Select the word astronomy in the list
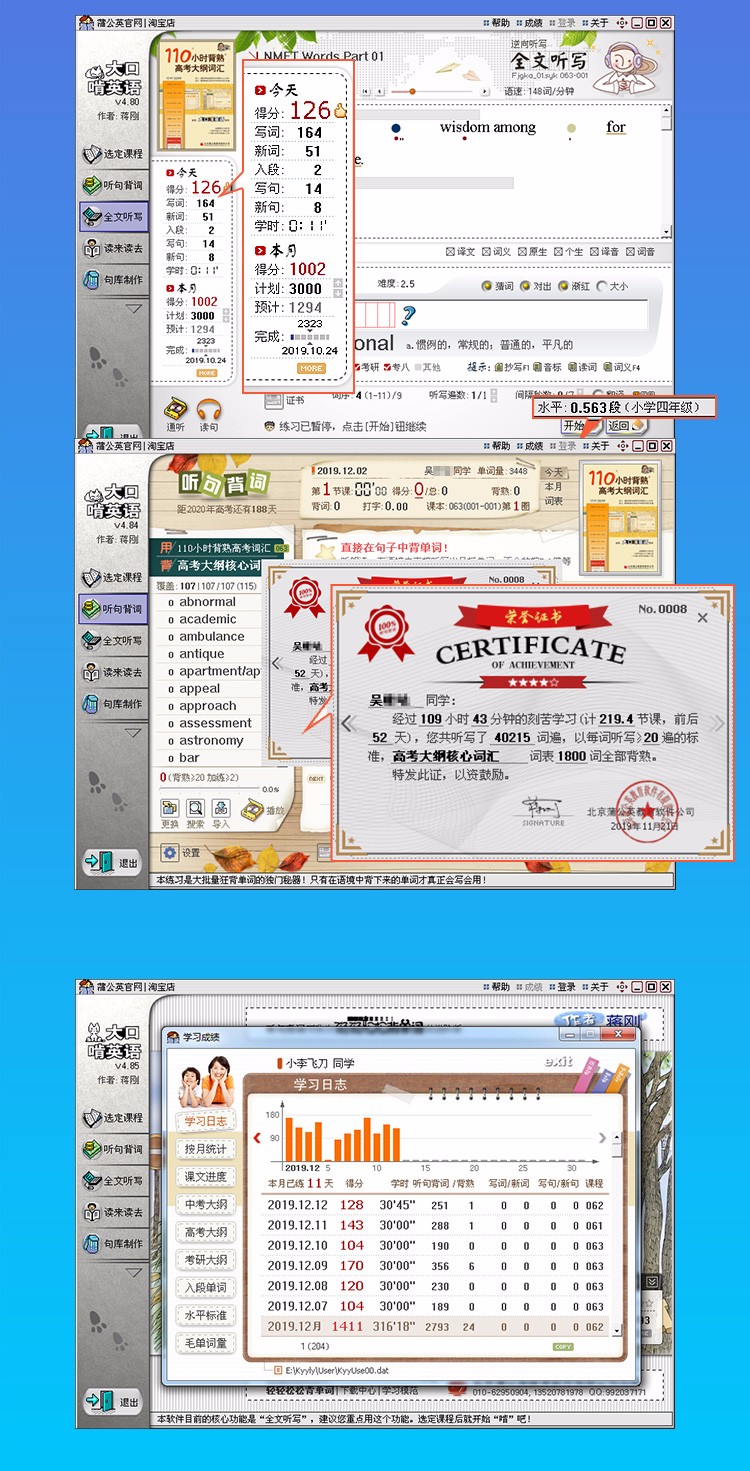Screen dimensions: 750x1471 [211, 740]
